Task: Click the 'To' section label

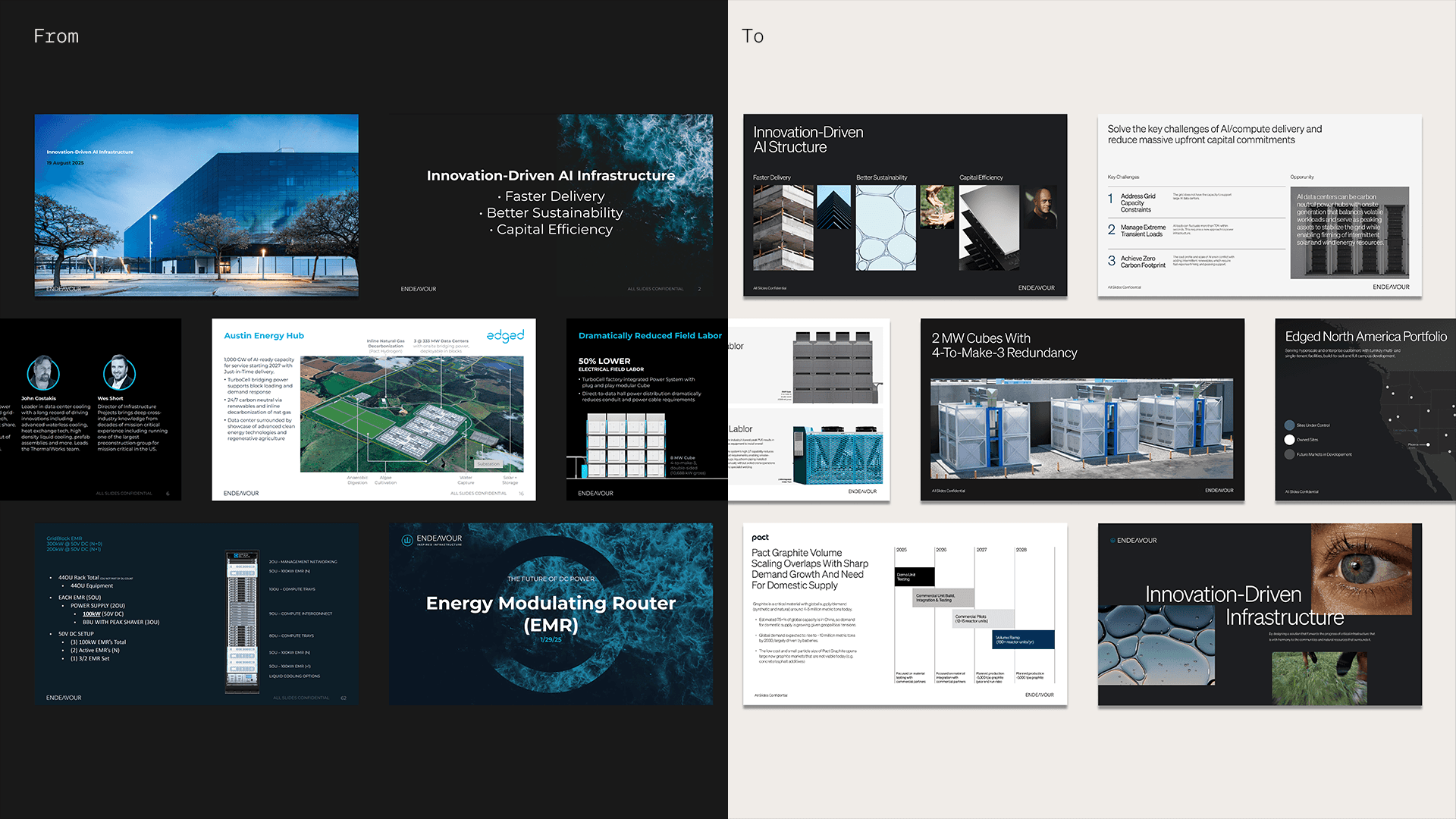Action: coord(752,36)
